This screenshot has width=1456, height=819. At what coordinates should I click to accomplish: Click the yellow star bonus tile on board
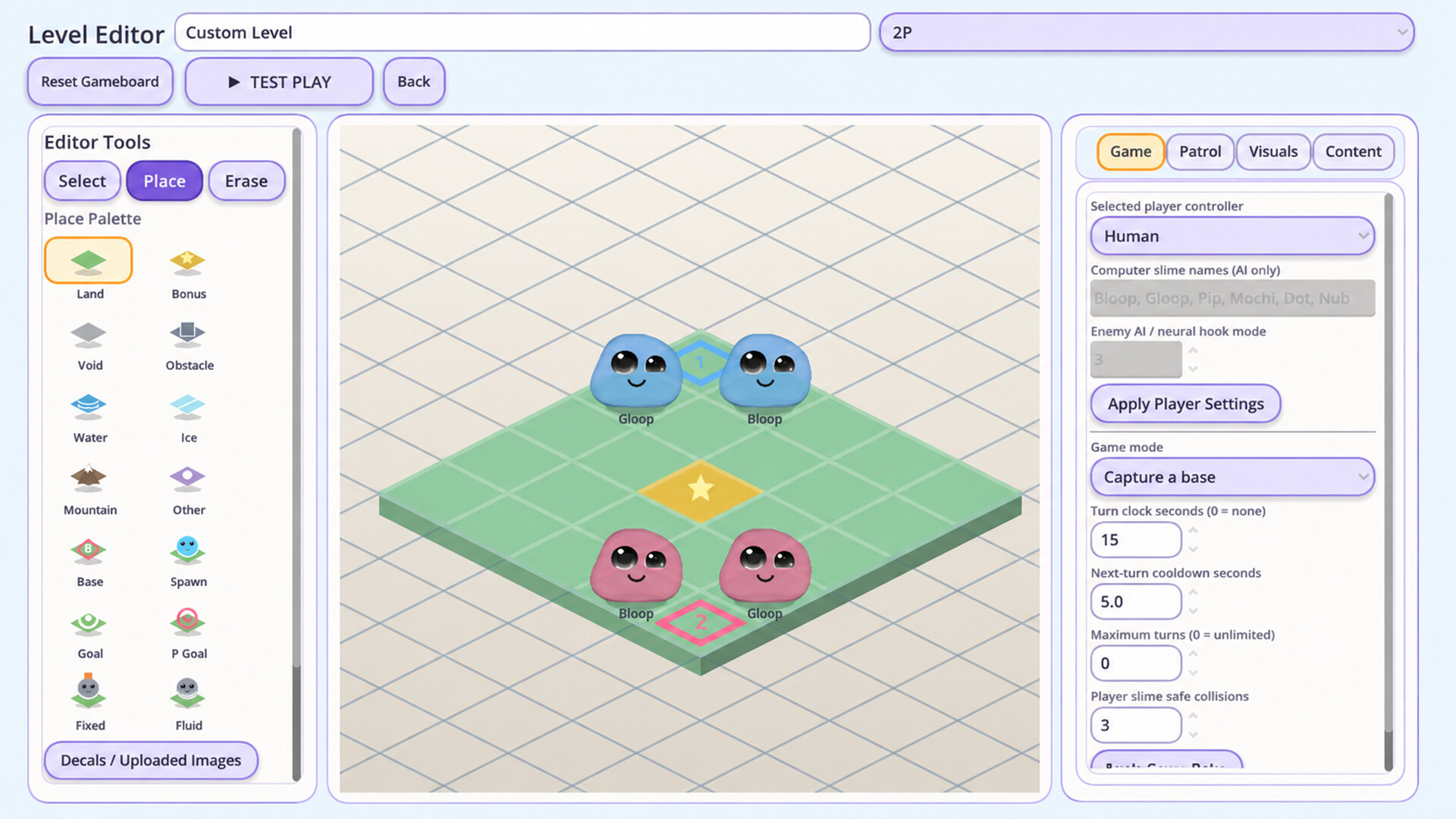click(700, 490)
